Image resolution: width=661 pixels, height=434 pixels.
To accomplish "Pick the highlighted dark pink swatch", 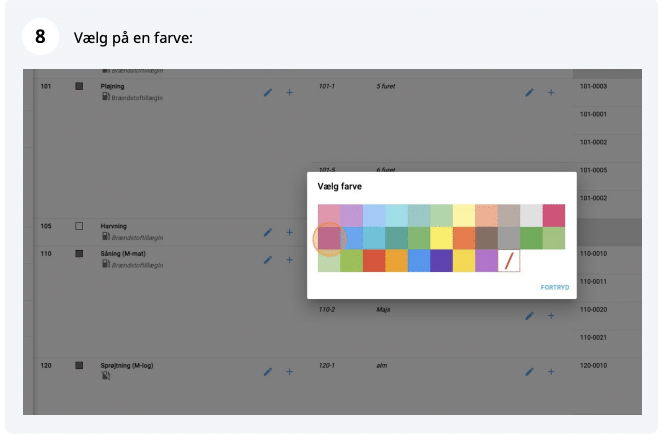I will (329, 238).
